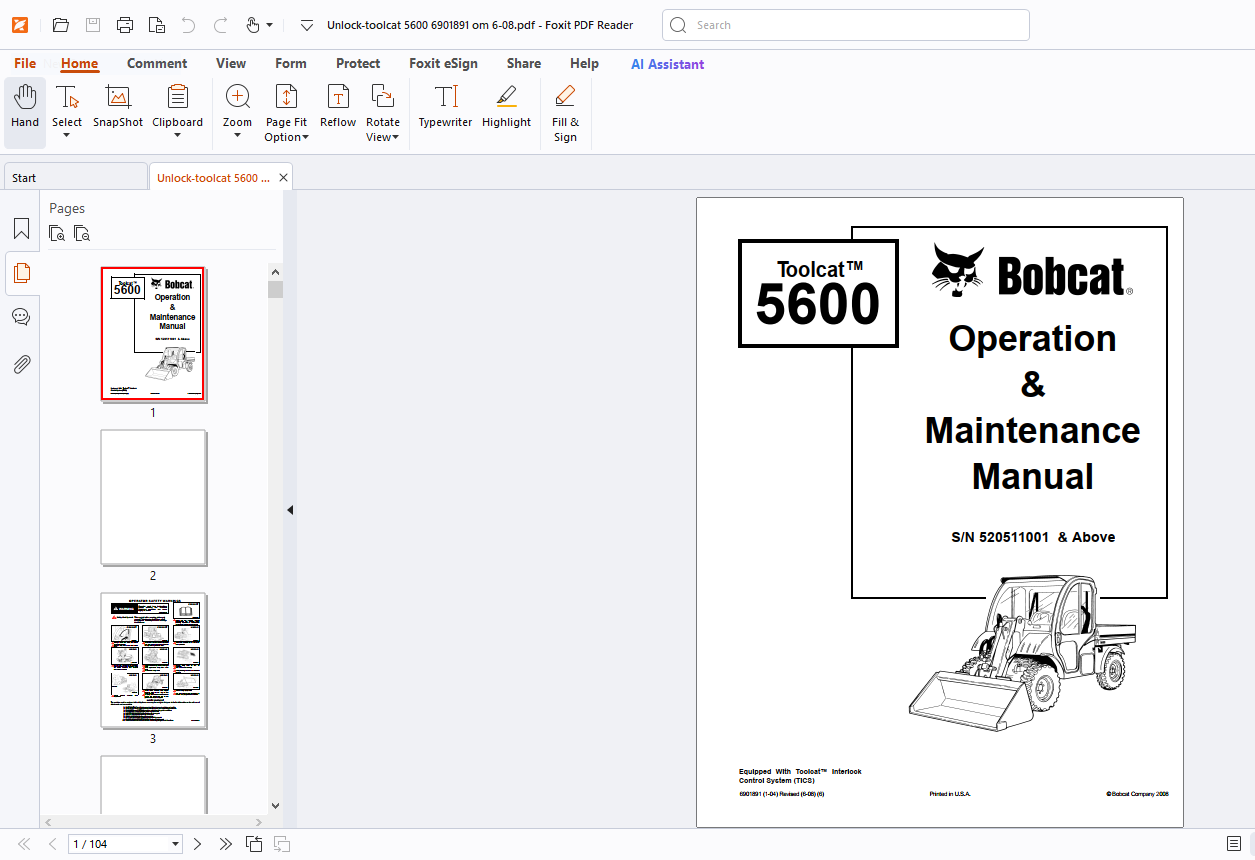The width and height of the screenshot is (1255, 860).
Task: Go to the next page
Action: click(197, 844)
